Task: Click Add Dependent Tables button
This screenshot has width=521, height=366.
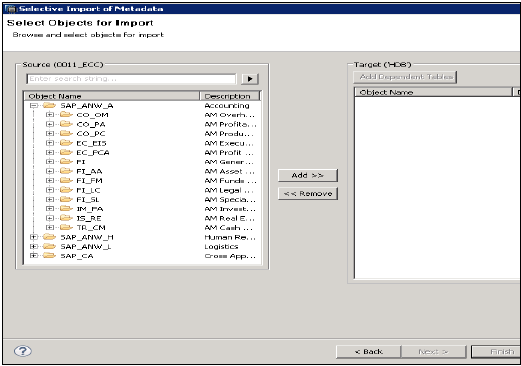Action: 405,77
